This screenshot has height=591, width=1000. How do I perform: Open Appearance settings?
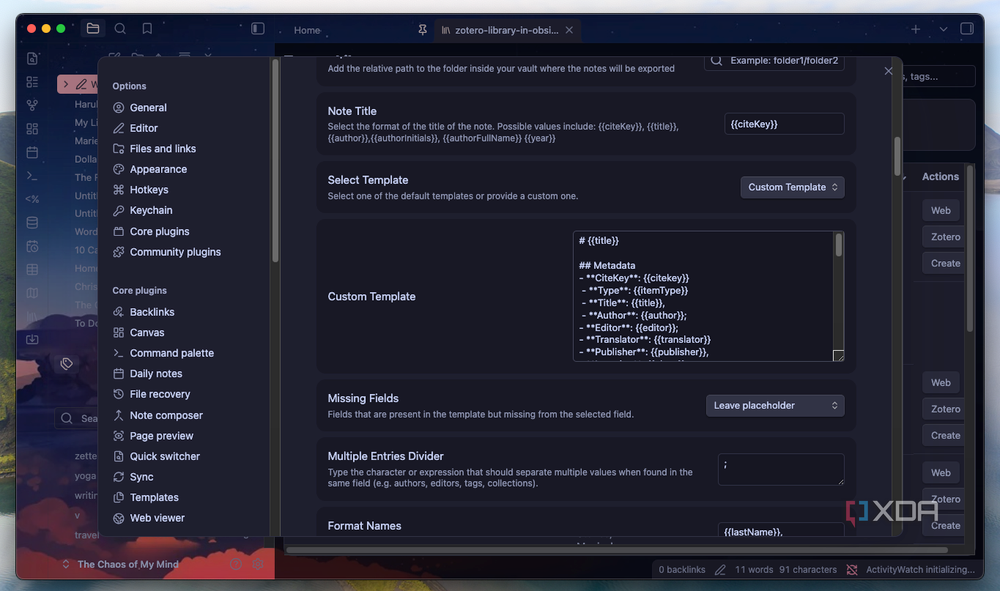158,169
